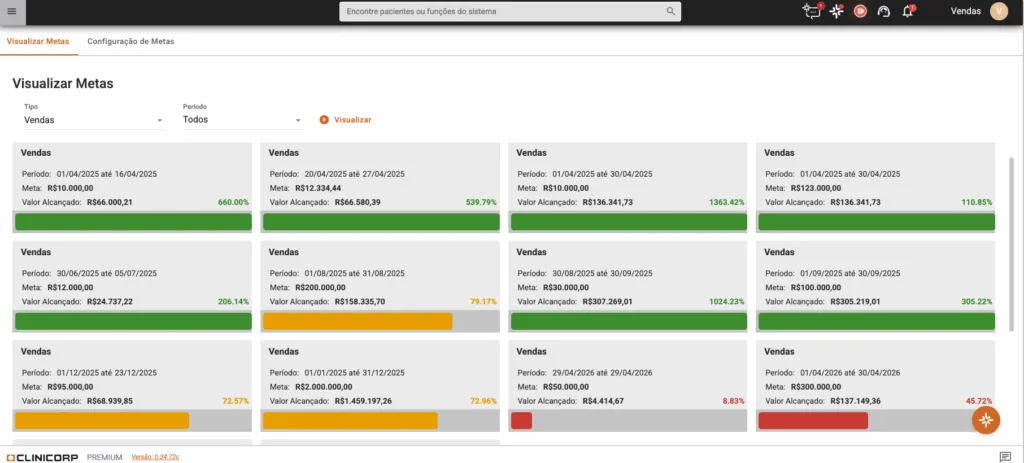
Task: Open the chat message icon in footer
Action: coord(1005,456)
